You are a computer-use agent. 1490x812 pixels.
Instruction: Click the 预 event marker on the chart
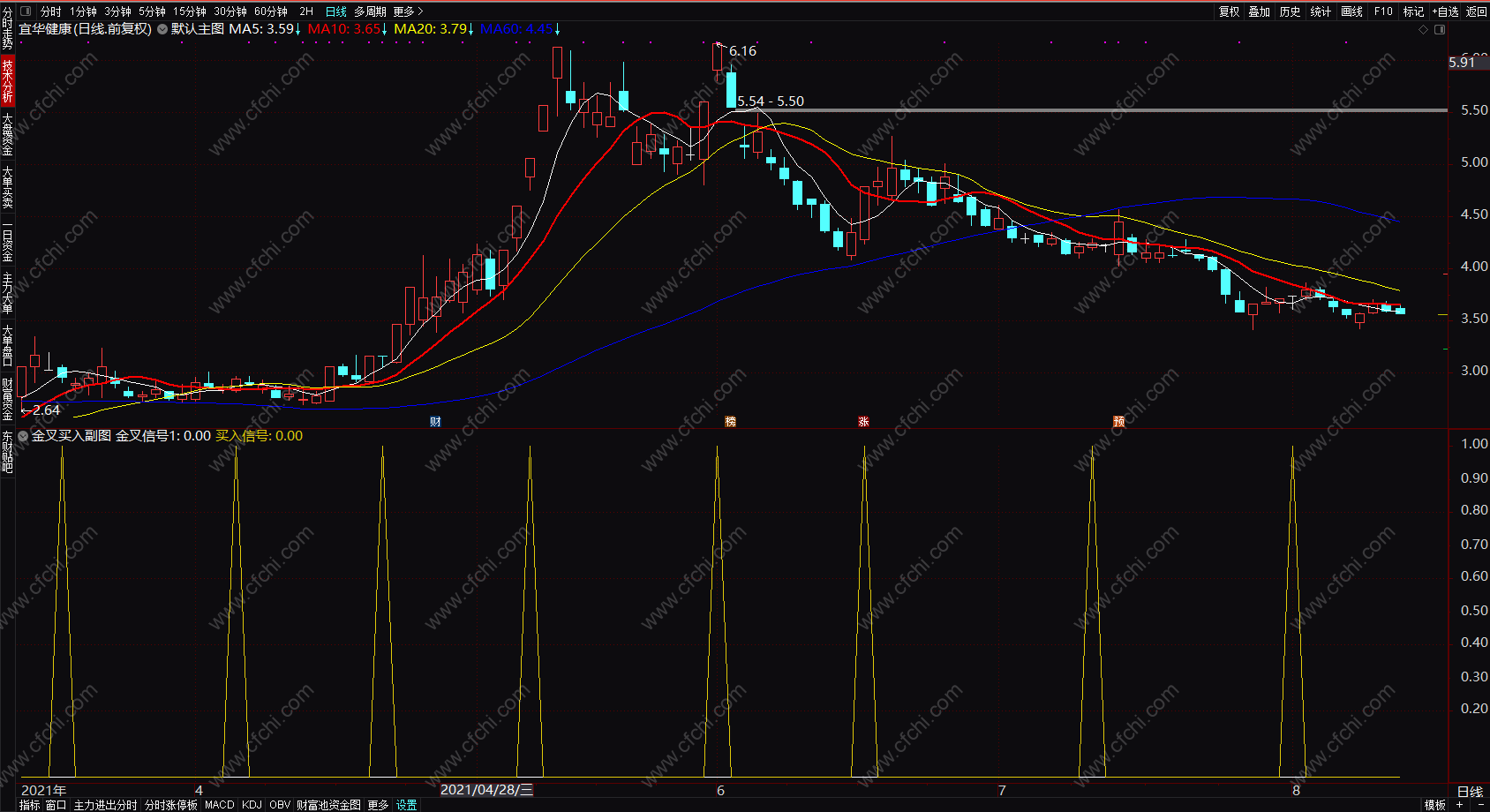[1118, 422]
